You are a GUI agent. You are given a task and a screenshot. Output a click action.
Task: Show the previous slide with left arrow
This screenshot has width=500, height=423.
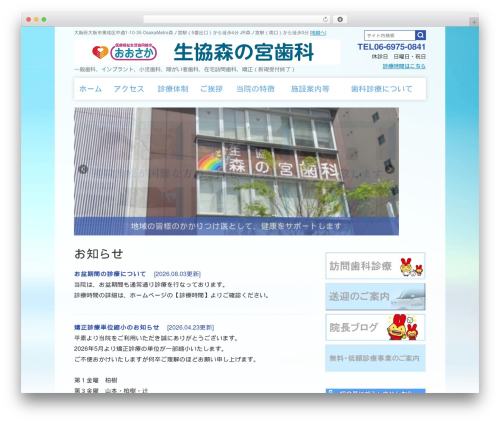83,169
